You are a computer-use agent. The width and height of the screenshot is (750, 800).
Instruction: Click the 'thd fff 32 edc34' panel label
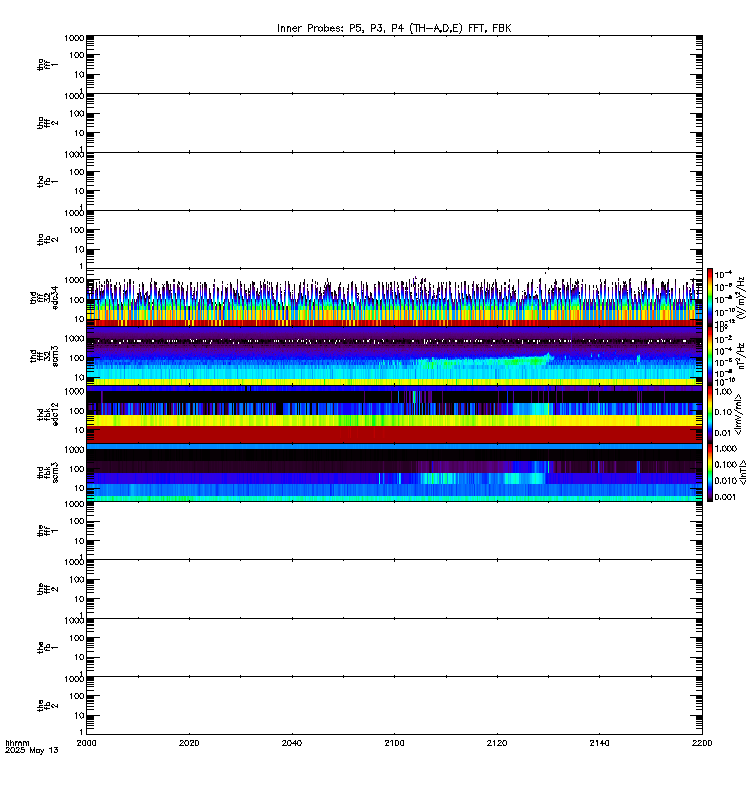[x=44, y=298]
